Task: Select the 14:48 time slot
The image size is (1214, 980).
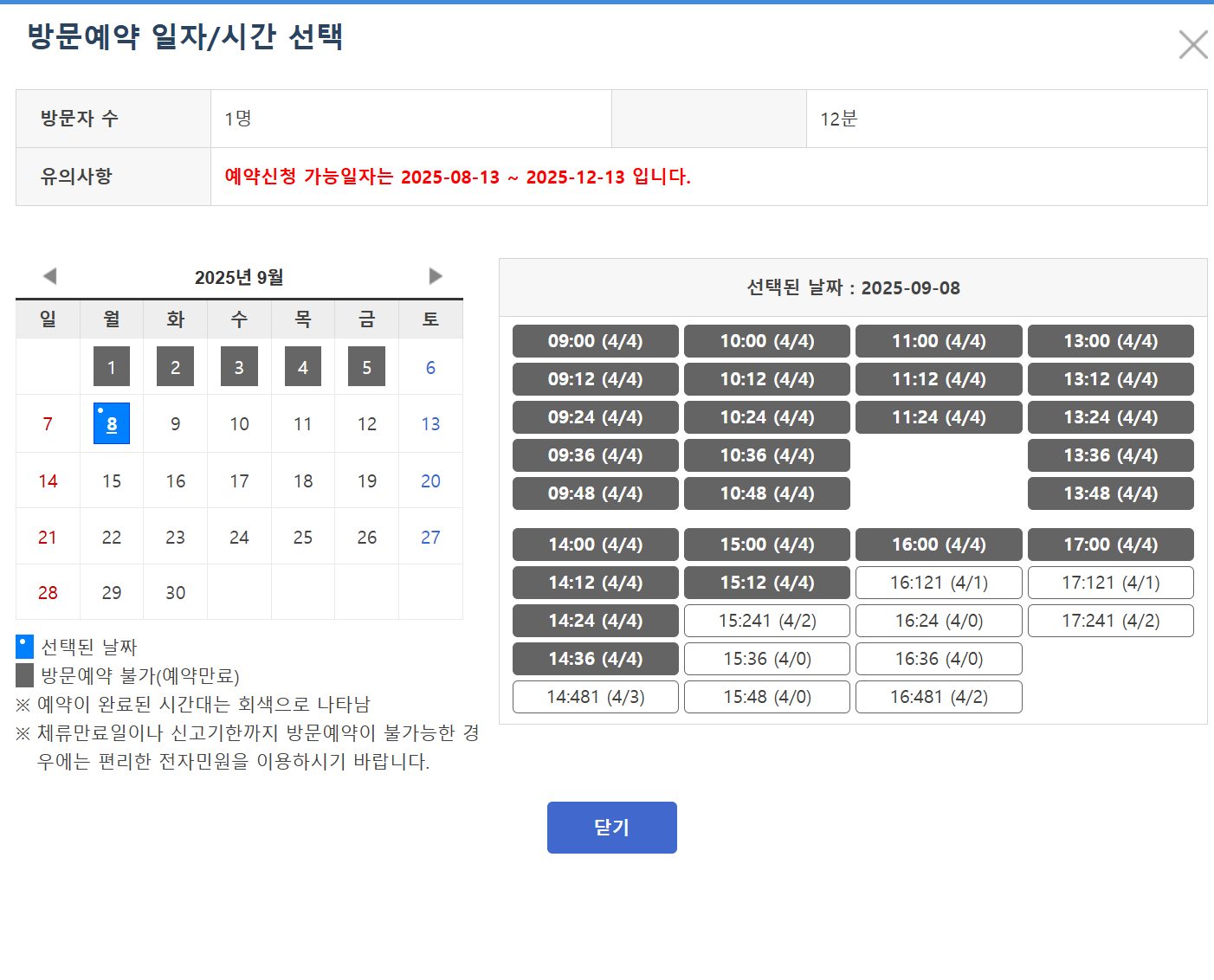Action: [x=596, y=697]
